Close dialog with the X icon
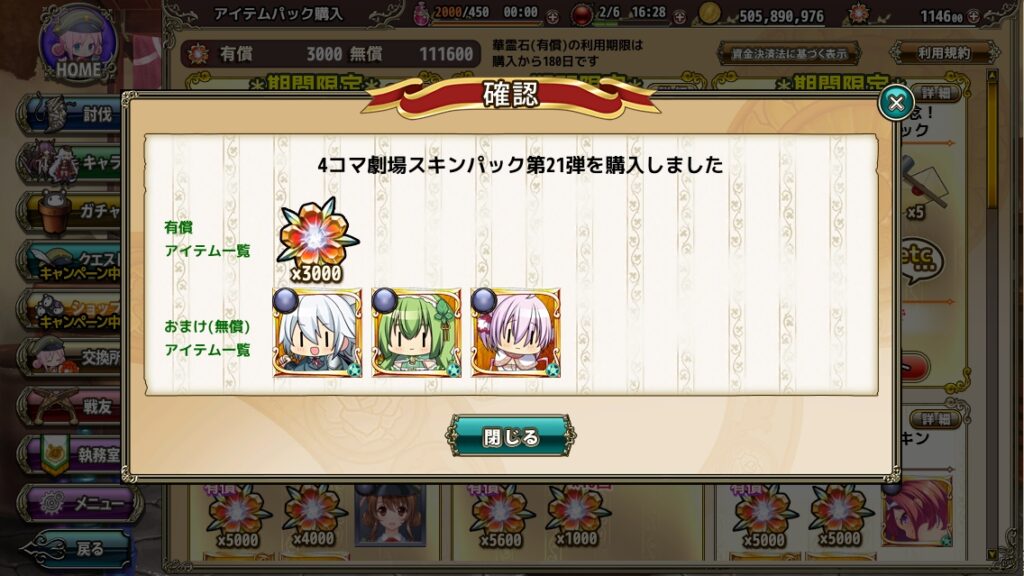Viewport: 1024px width, 576px height. click(896, 103)
